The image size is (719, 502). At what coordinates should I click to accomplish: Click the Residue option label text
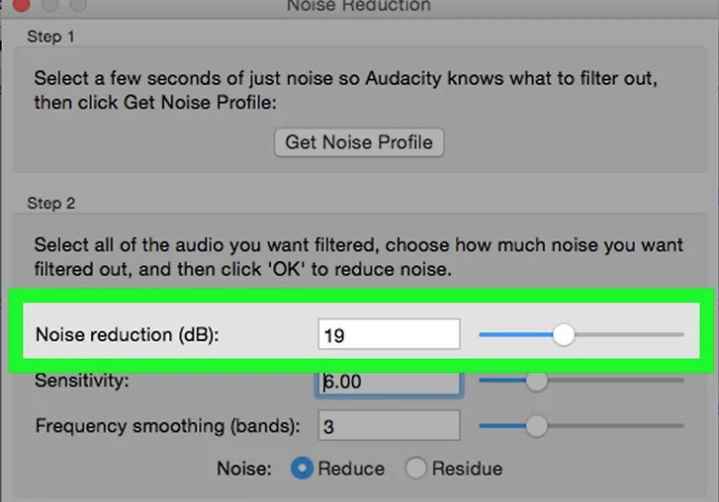467,469
